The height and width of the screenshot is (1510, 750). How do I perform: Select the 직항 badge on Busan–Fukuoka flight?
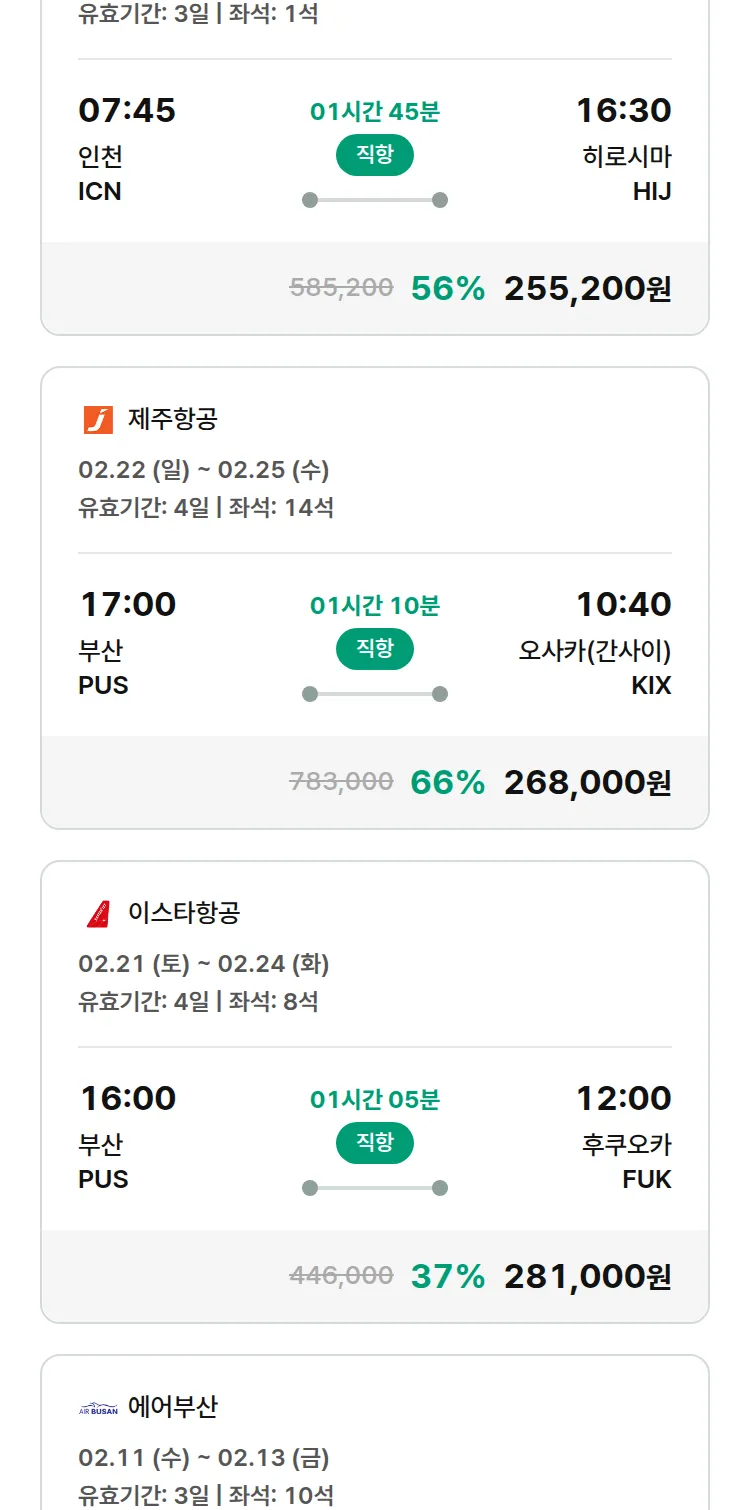click(x=375, y=1143)
